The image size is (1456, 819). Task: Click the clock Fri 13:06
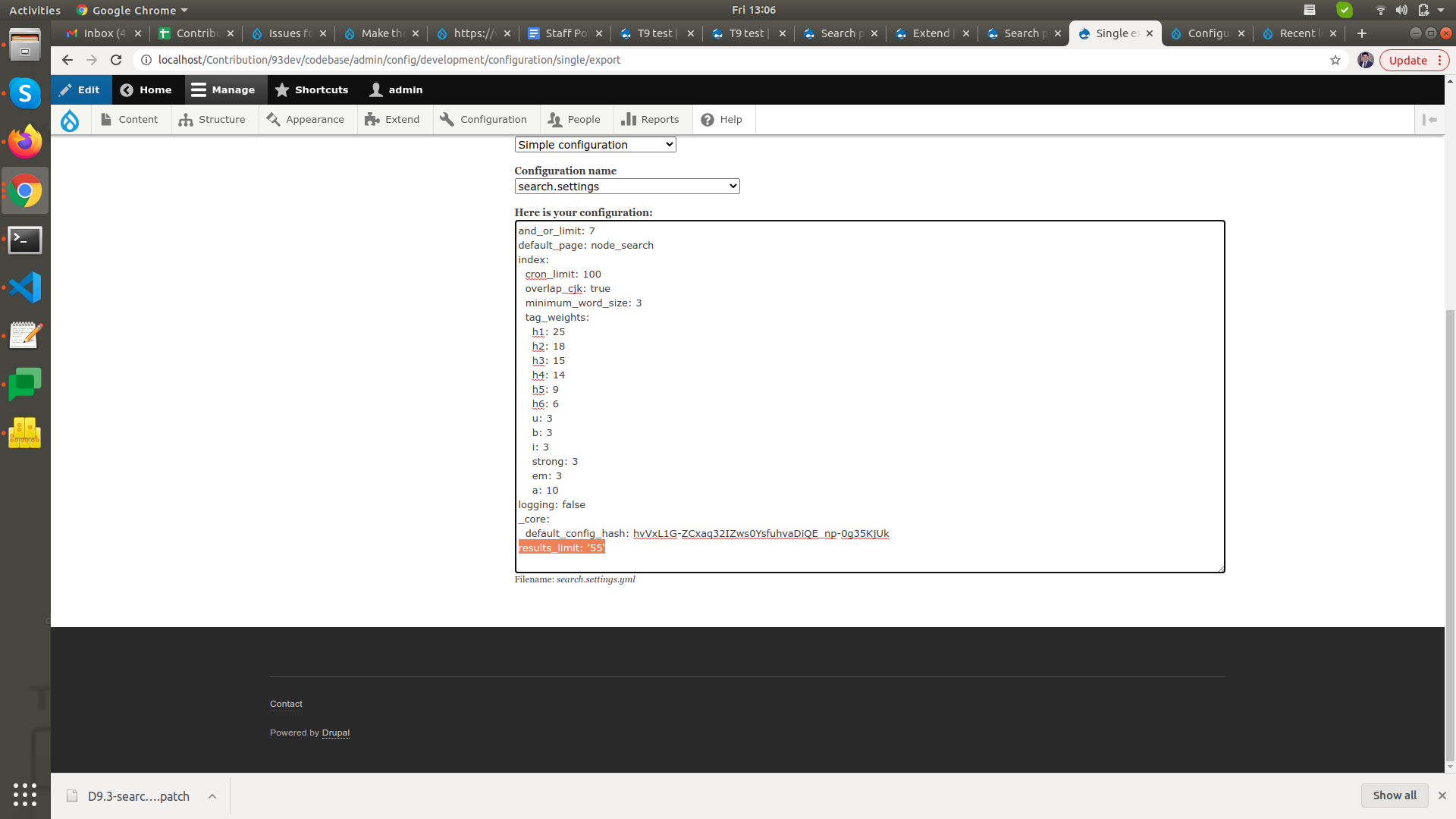tap(753, 10)
